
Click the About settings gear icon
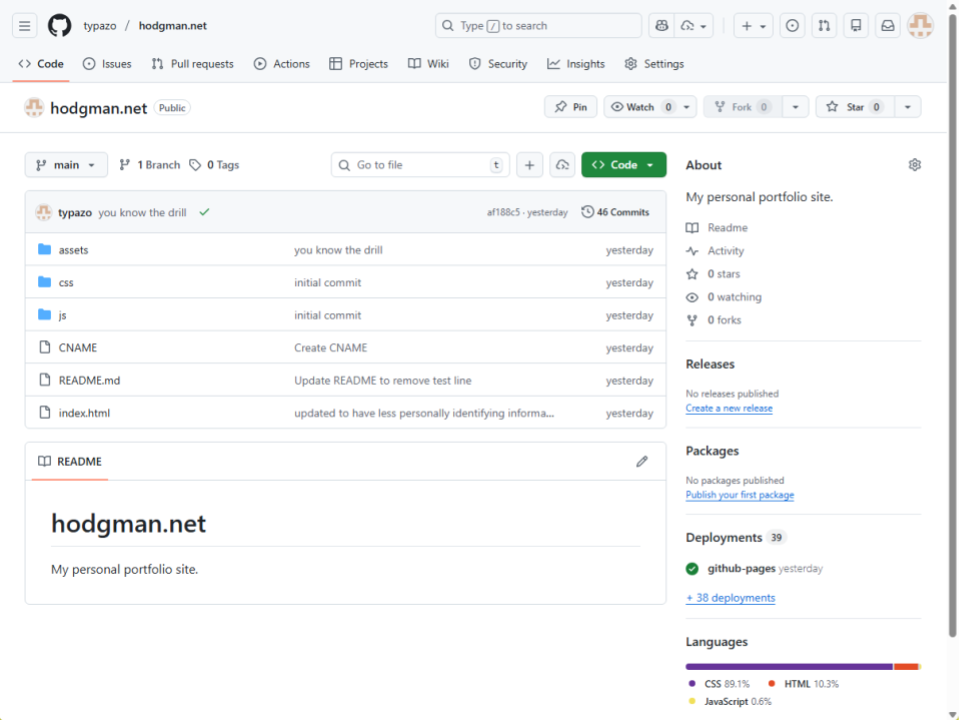pyautogui.click(x=914, y=165)
